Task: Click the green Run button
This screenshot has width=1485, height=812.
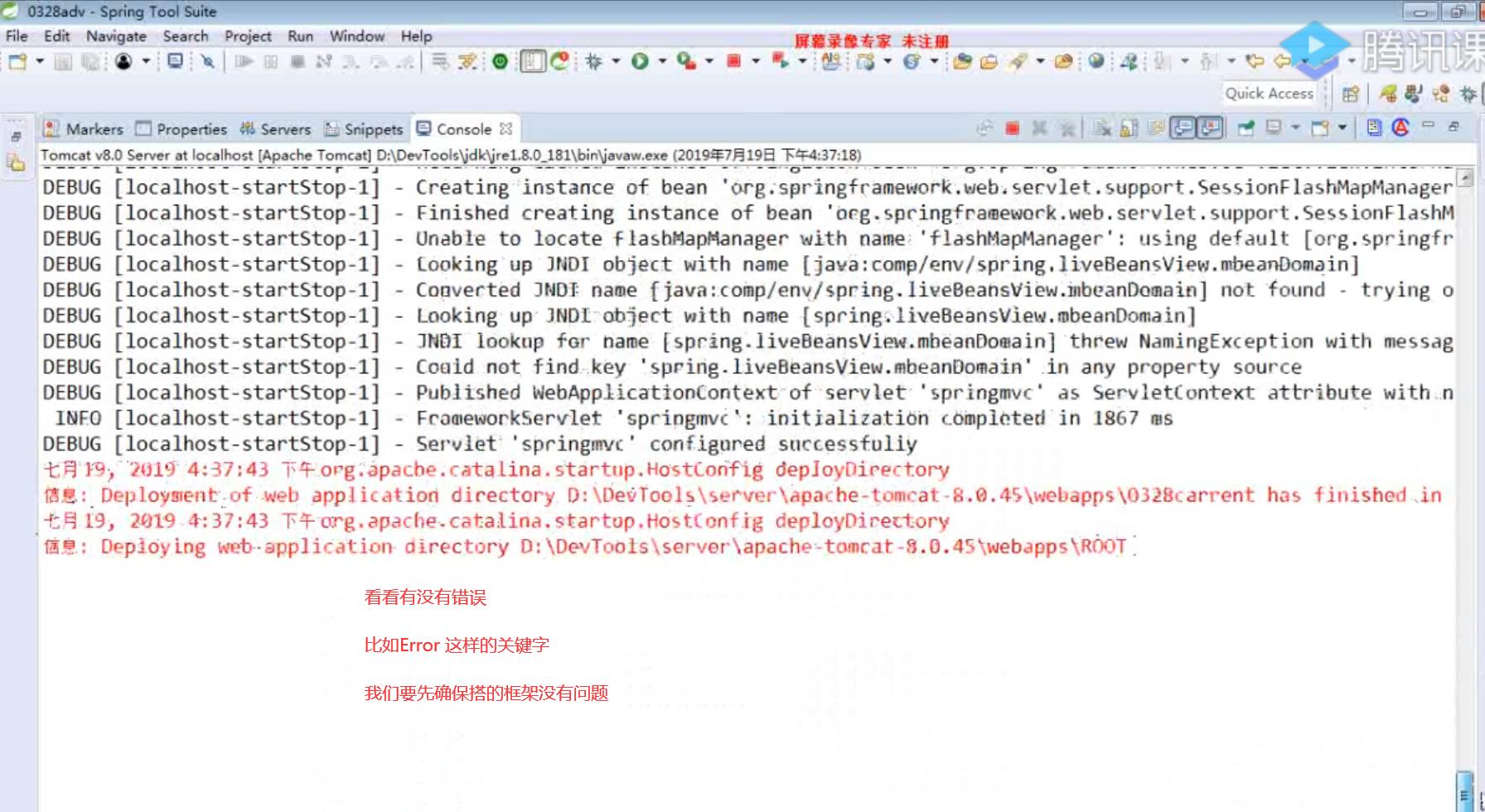Action: point(640,61)
